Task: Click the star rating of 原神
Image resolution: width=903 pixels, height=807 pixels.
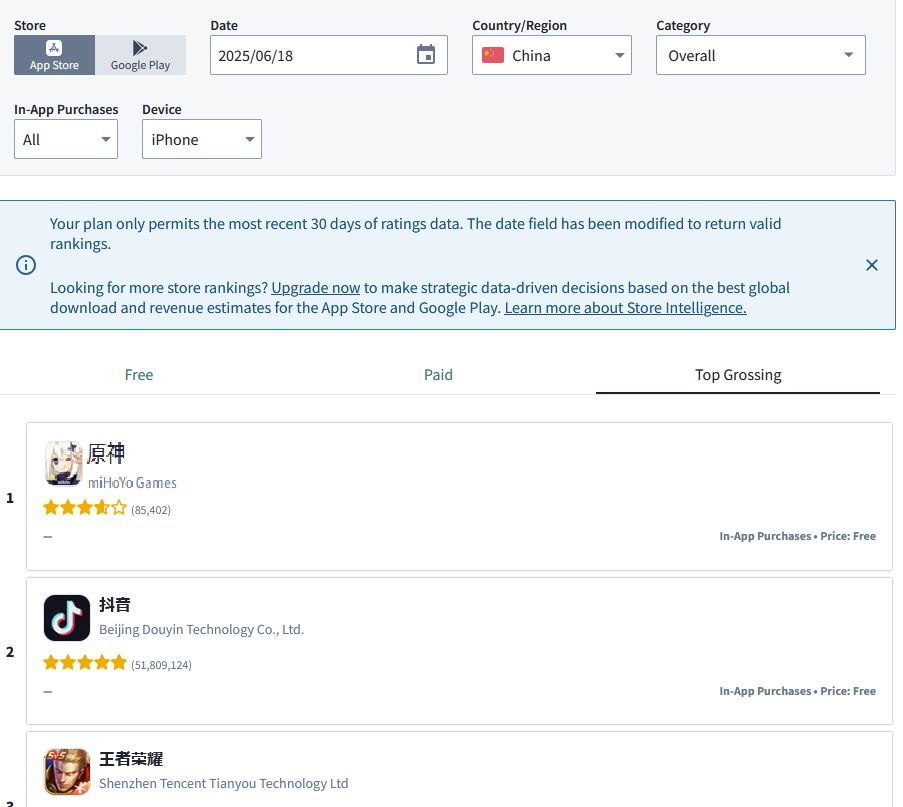Action: [x=85, y=508]
